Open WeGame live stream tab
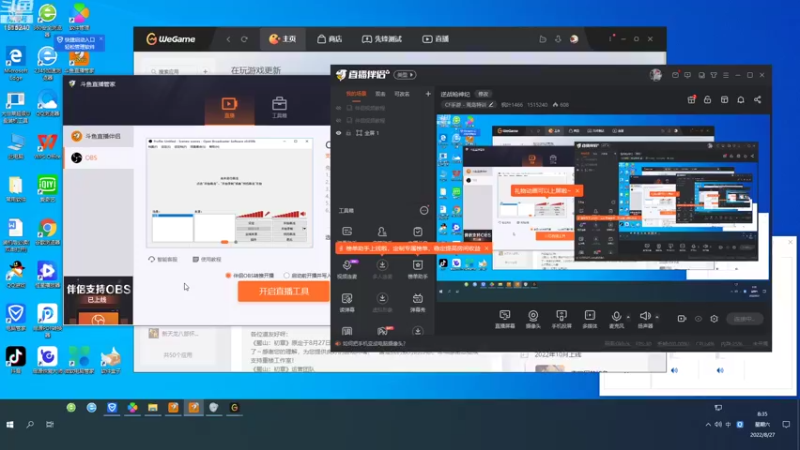The image size is (800, 450). coord(436,39)
